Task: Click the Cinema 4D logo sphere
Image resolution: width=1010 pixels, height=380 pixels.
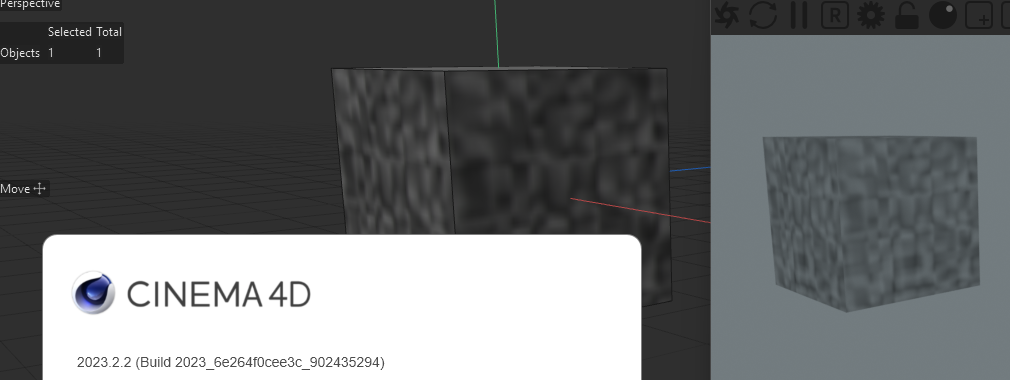Action: pos(93,292)
